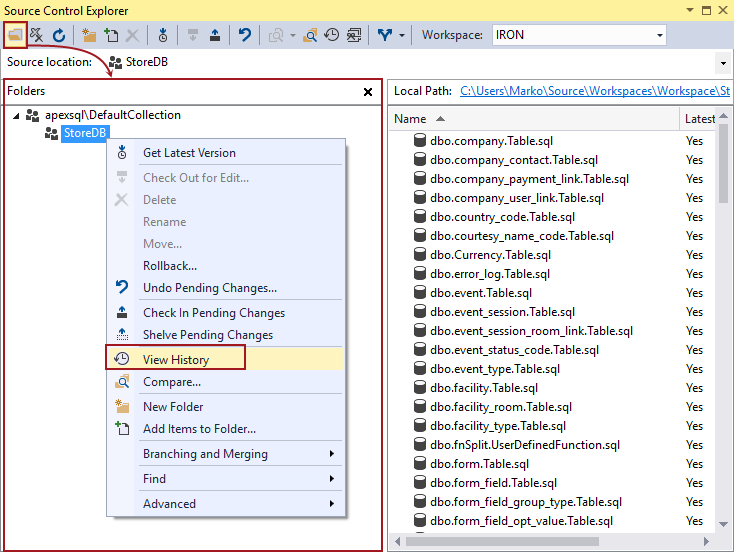Click the Undo Pending Changes toolbar icon

[x=245, y=35]
